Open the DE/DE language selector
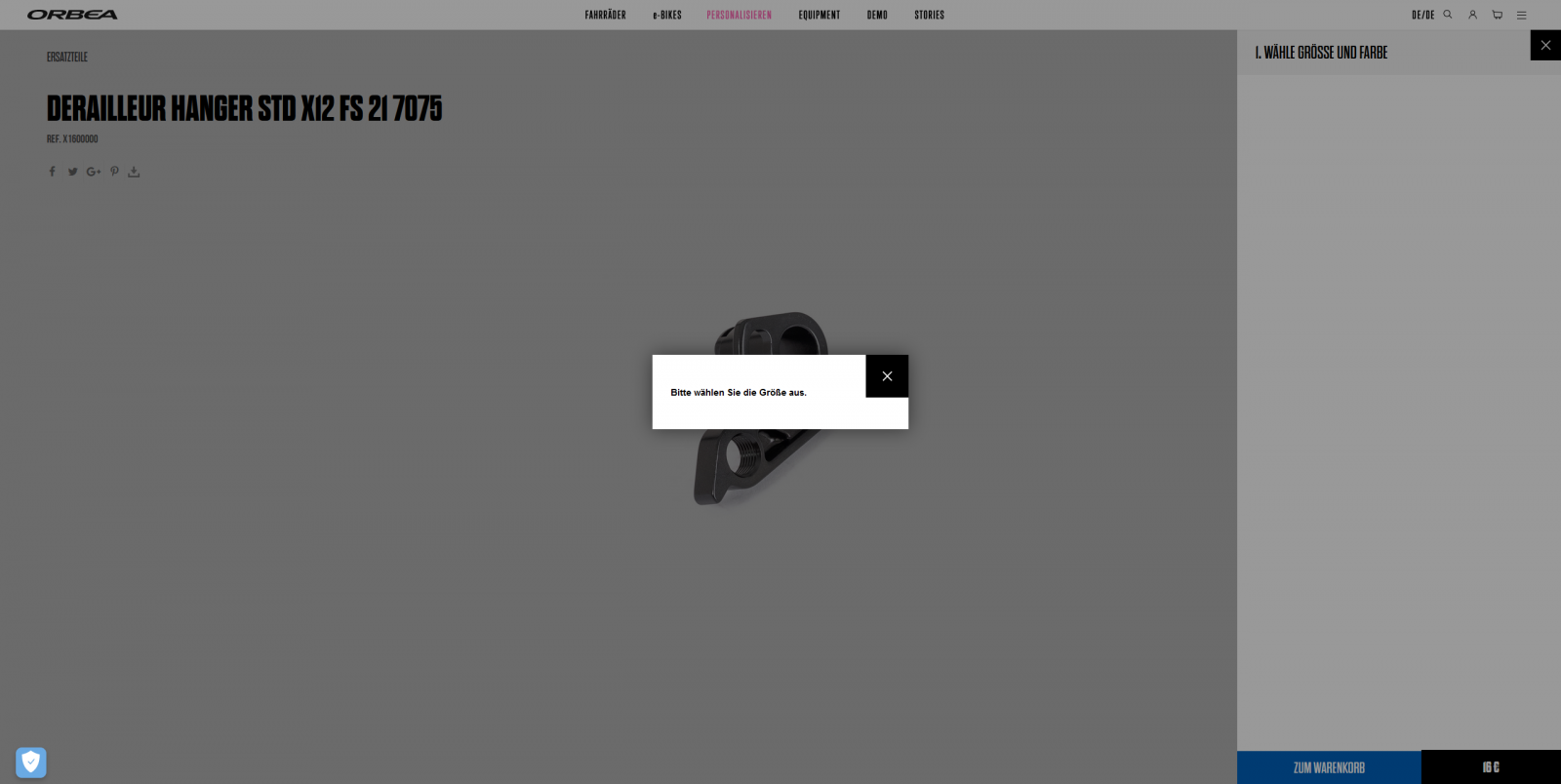1561x784 pixels. 1422,15
